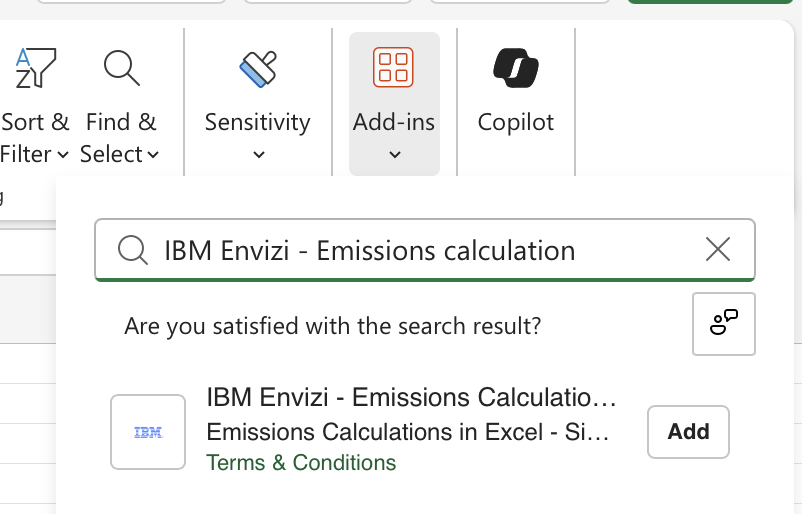Click the 'Are you satisfied' prompt text
The width and height of the screenshot is (802, 514).
332,326
